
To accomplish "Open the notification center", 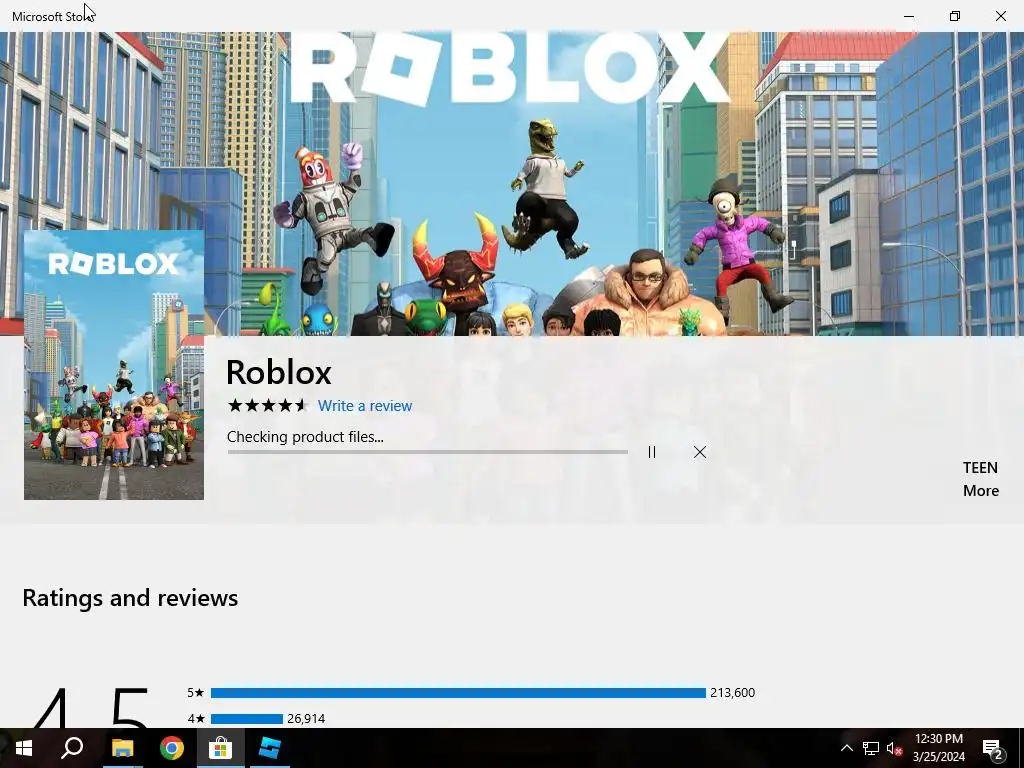I will [x=993, y=748].
